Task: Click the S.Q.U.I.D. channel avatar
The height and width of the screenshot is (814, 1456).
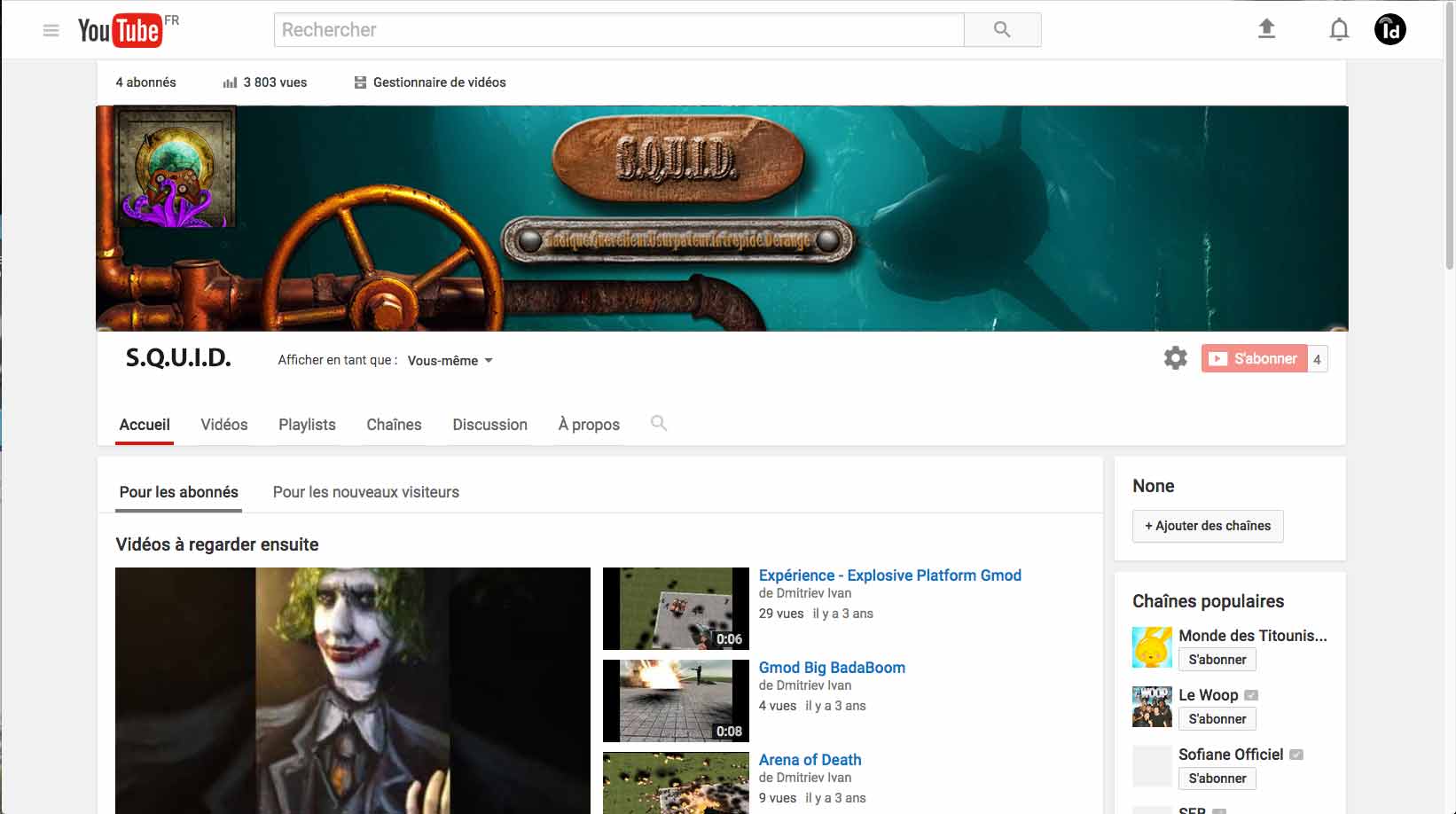Action: (177, 168)
